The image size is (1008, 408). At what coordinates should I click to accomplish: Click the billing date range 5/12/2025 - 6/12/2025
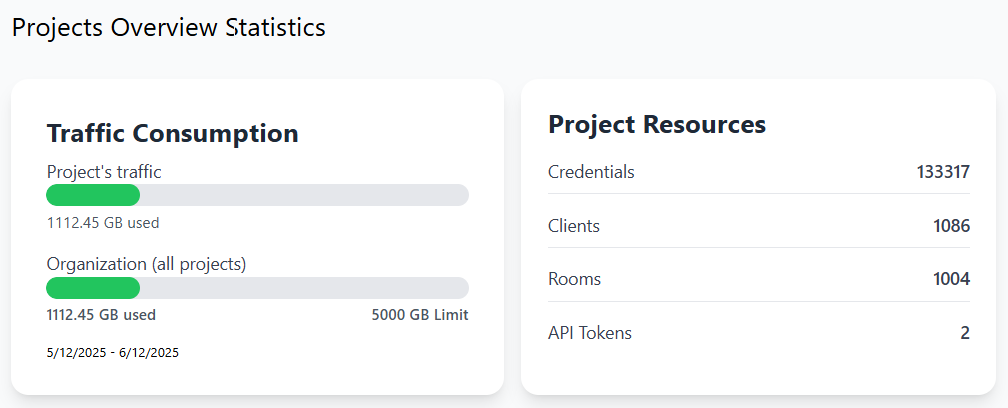click(x=112, y=352)
